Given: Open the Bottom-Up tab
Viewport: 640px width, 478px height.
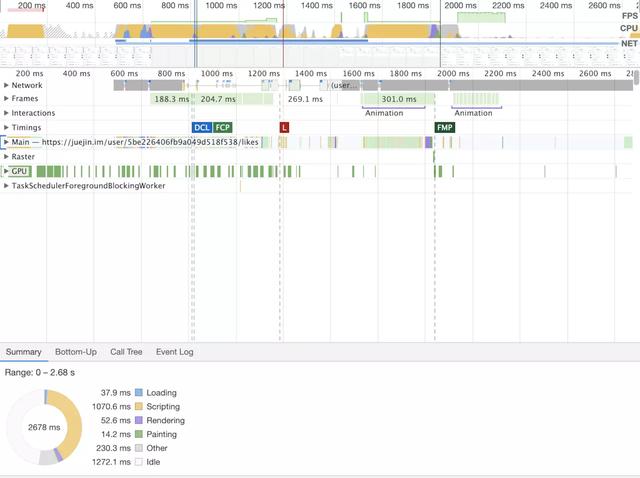Looking at the screenshot, I should [76, 352].
